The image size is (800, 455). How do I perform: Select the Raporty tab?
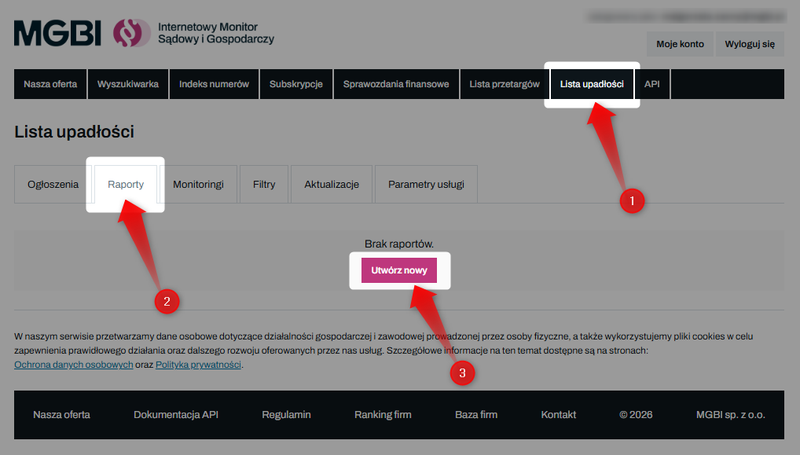126,185
